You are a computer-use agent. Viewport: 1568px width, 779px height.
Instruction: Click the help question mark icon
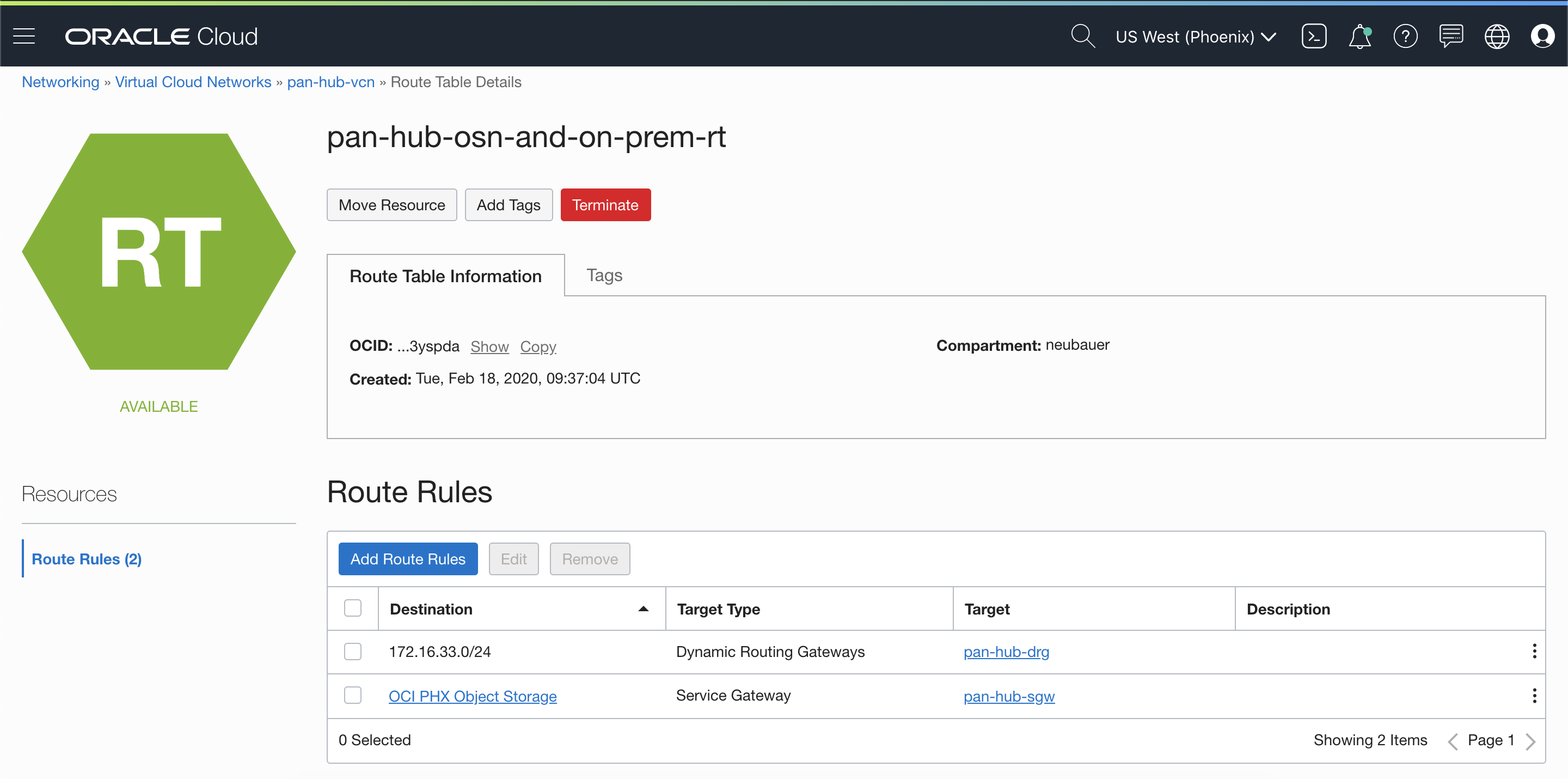(1405, 36)
